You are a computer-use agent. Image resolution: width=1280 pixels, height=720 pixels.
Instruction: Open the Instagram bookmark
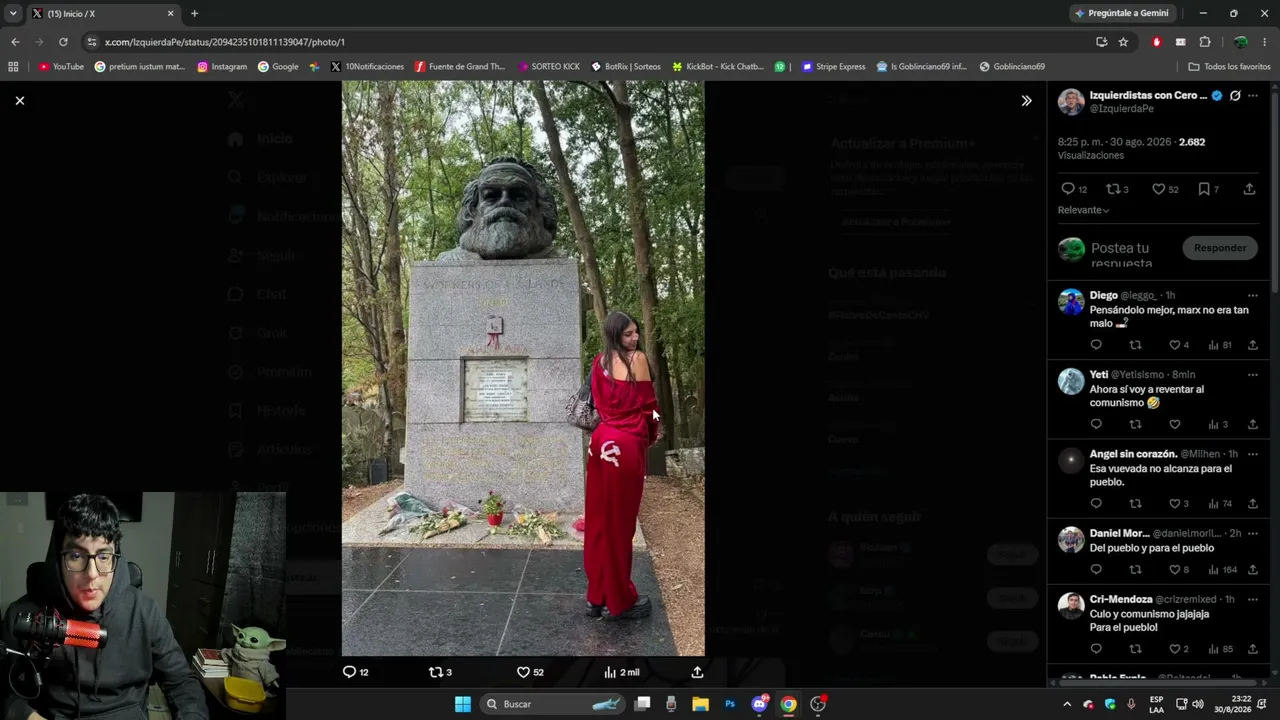[x=222, y=67]
